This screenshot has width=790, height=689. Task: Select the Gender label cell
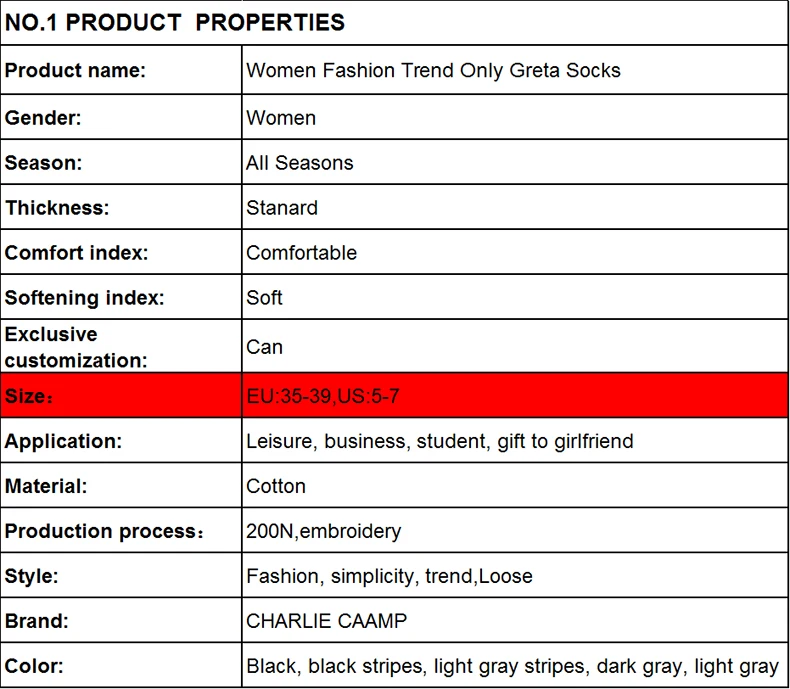point(121,117)
